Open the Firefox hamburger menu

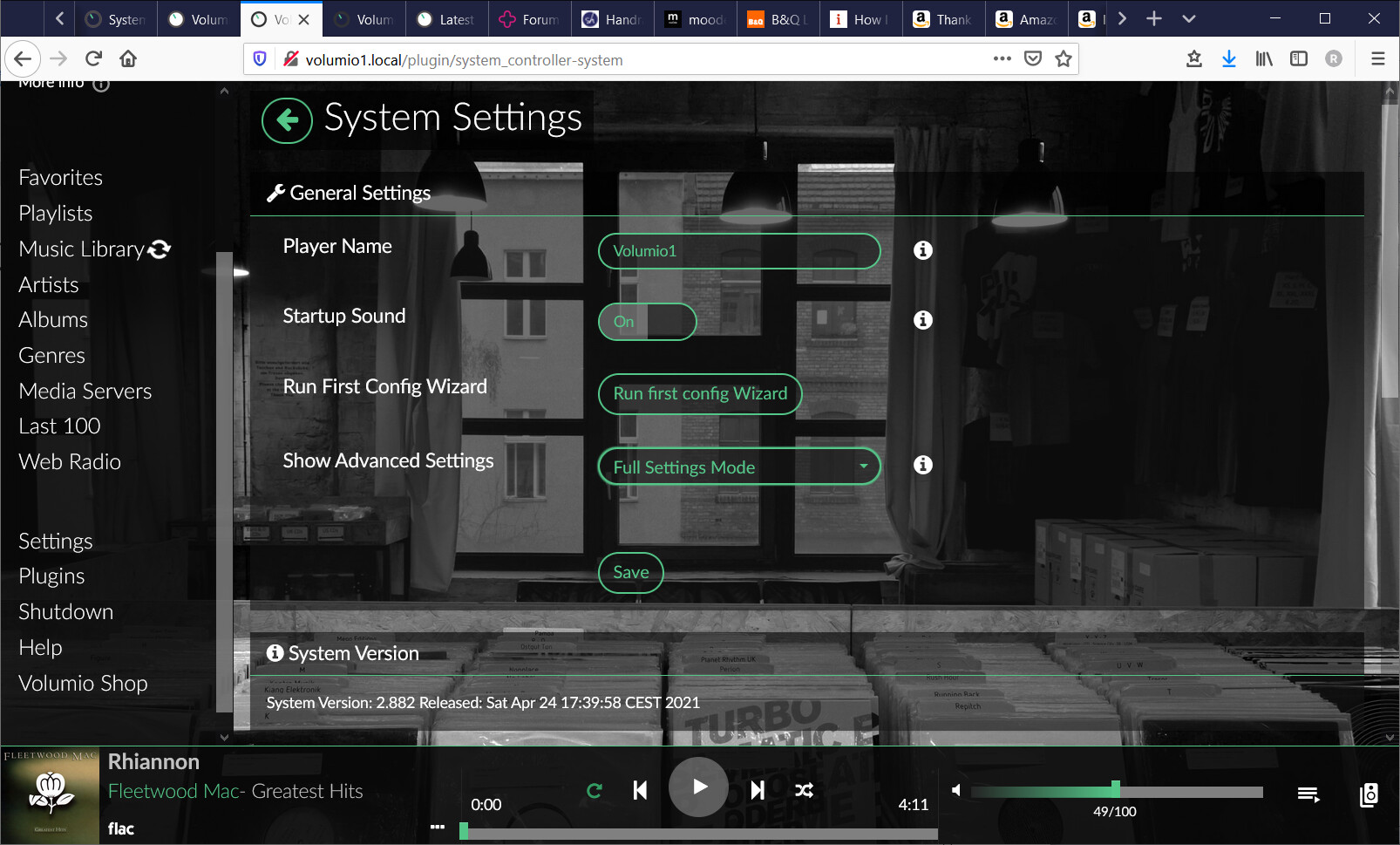click(x=1378, y=58)
